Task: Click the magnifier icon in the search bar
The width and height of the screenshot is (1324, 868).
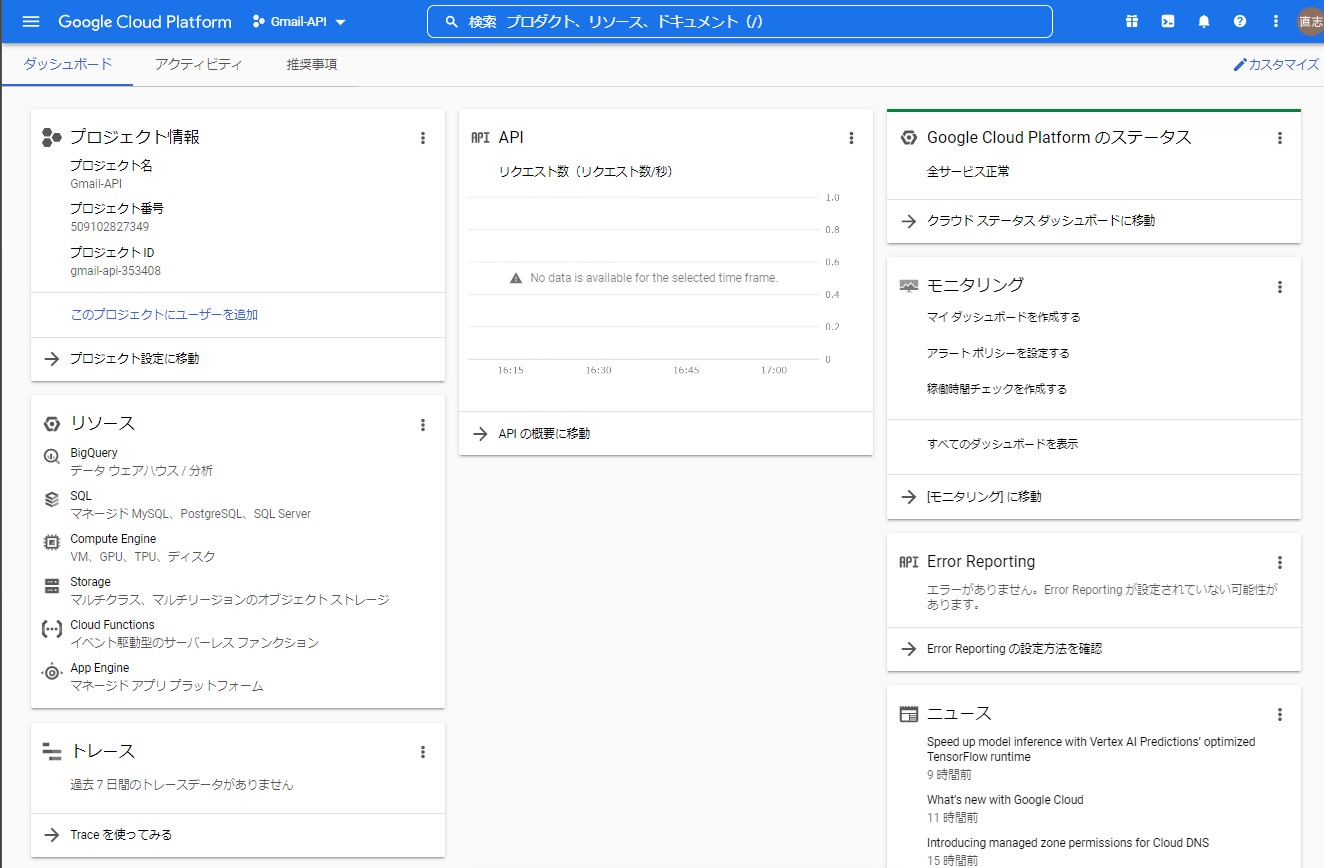Action: pyautogui.click(x=451, y=21)
